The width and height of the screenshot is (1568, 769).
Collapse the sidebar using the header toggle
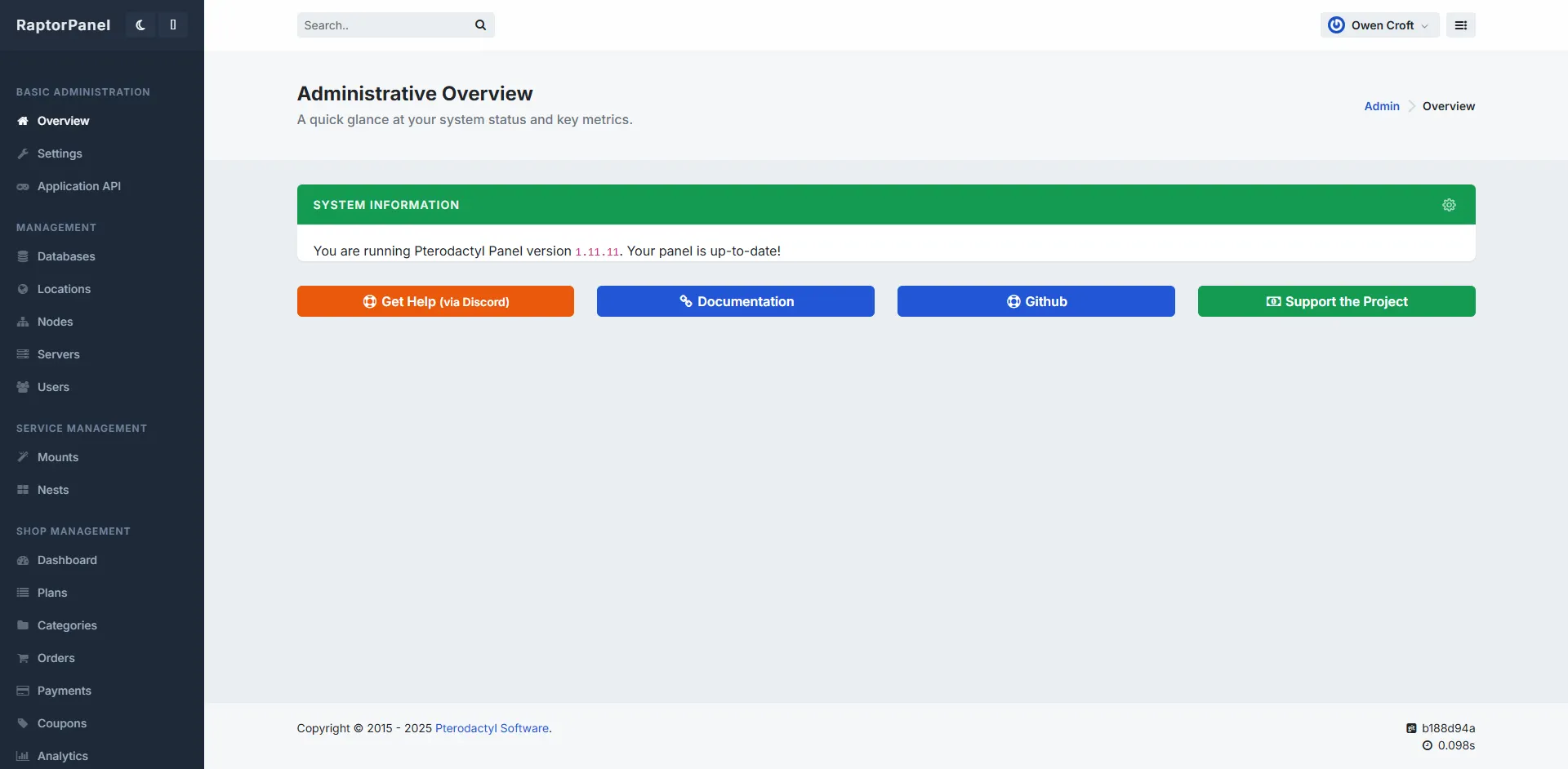(173, 25)
